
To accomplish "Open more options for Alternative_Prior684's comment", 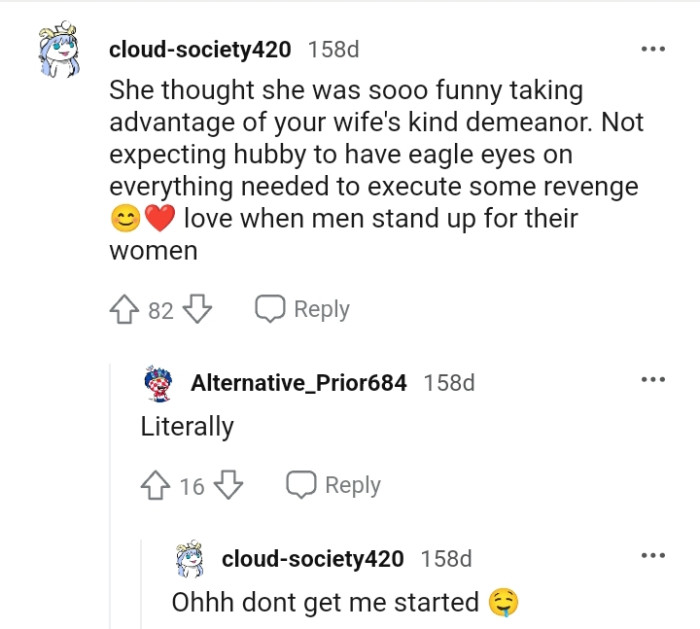I will pyautogui.click(x=652, y=380).
